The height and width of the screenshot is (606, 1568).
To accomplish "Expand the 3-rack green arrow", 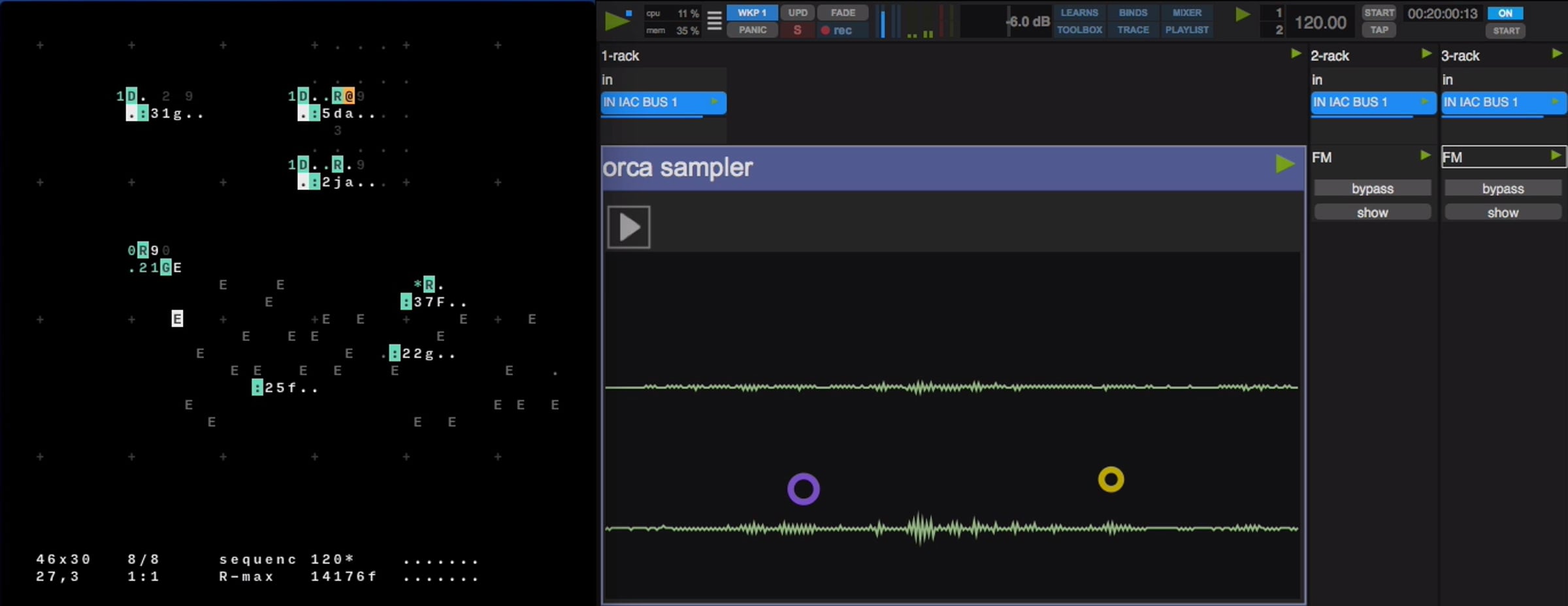I will coord(1557,54).
